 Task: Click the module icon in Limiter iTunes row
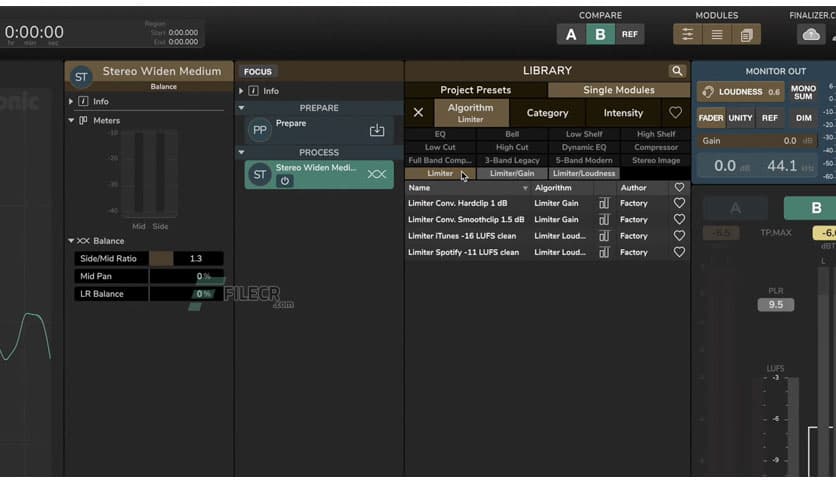(x=604, y=236)
